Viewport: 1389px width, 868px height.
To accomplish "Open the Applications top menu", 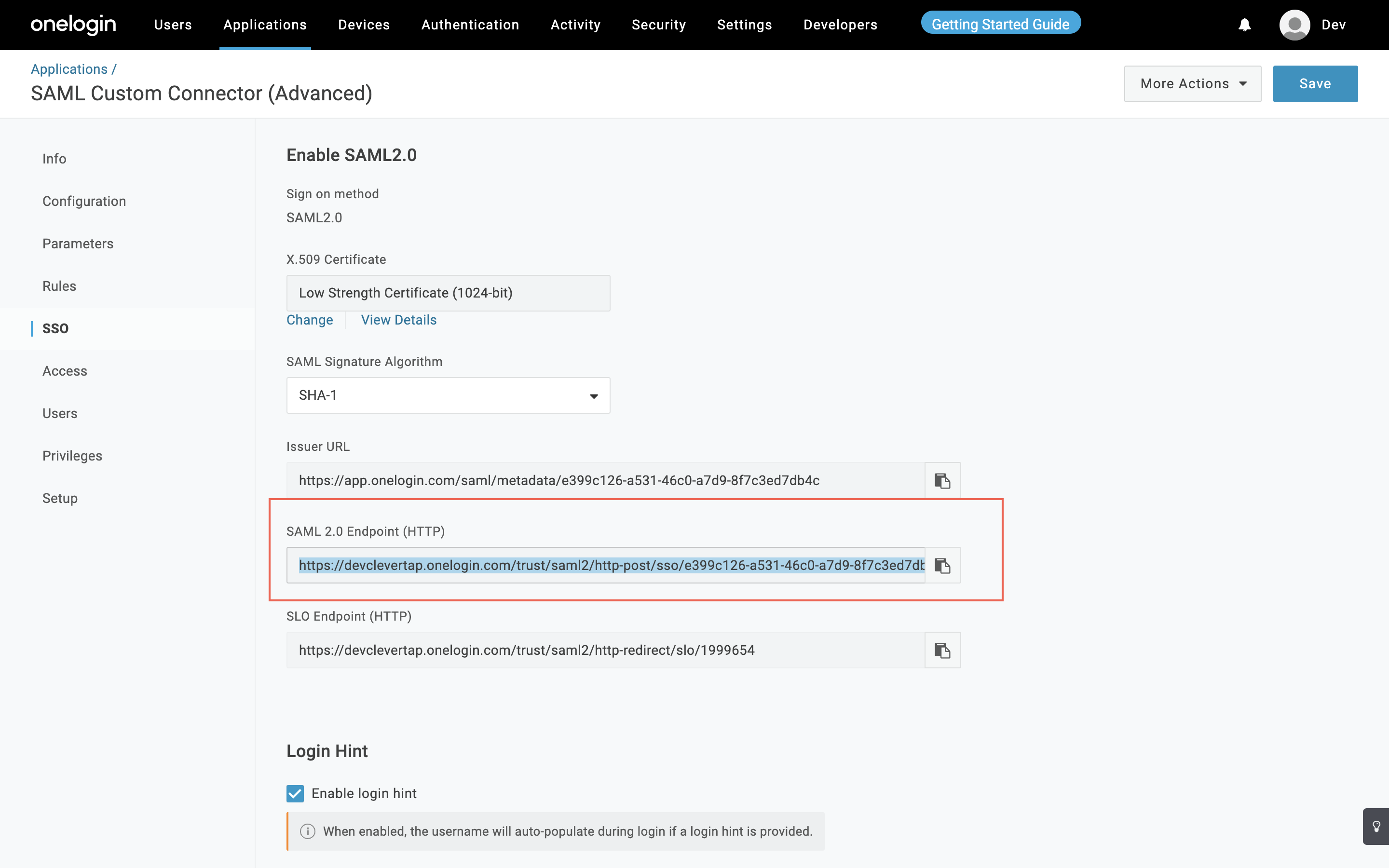I will click(265, 25).
